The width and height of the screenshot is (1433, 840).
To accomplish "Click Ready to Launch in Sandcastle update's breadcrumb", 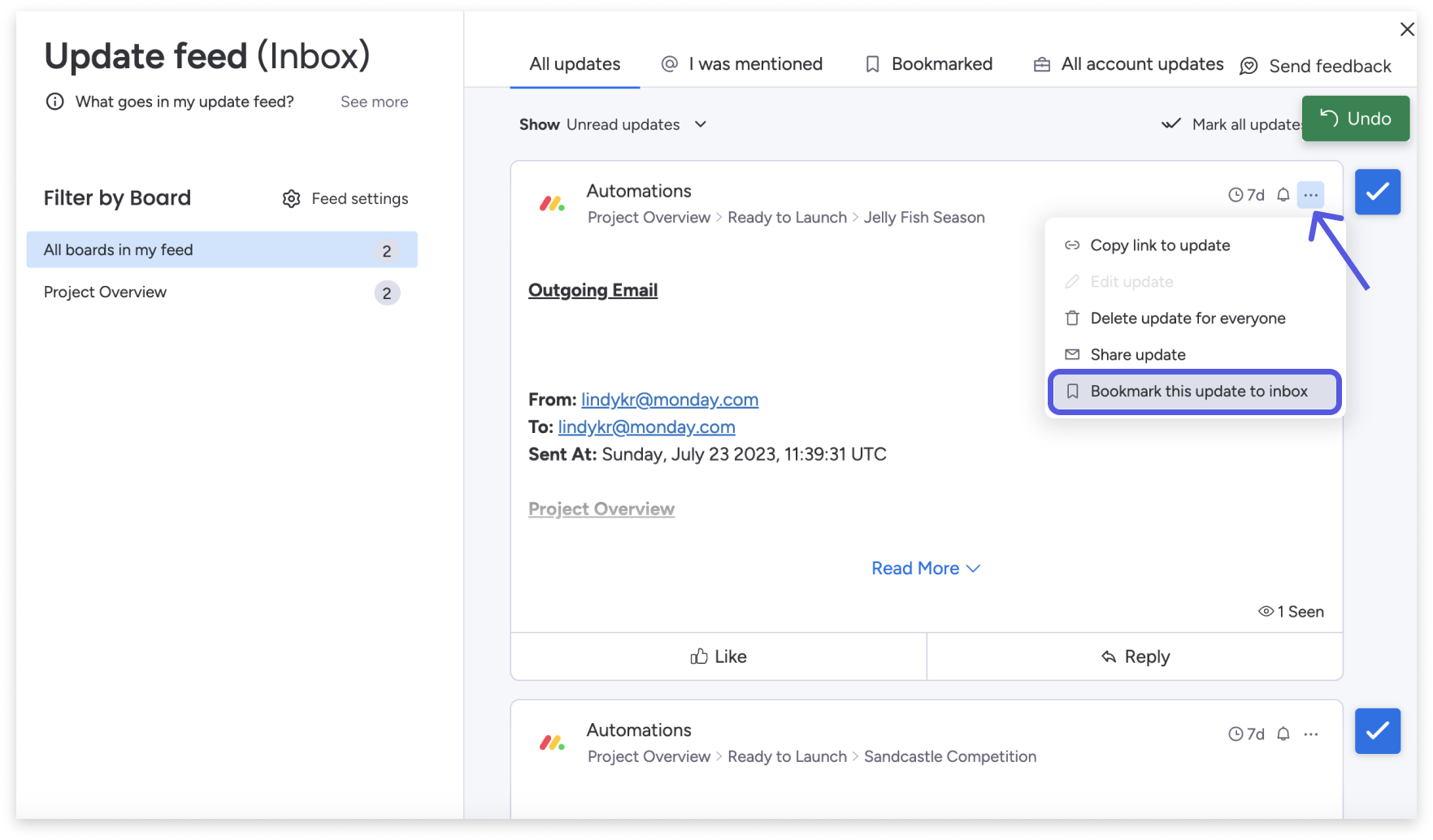I will [787, 757].
